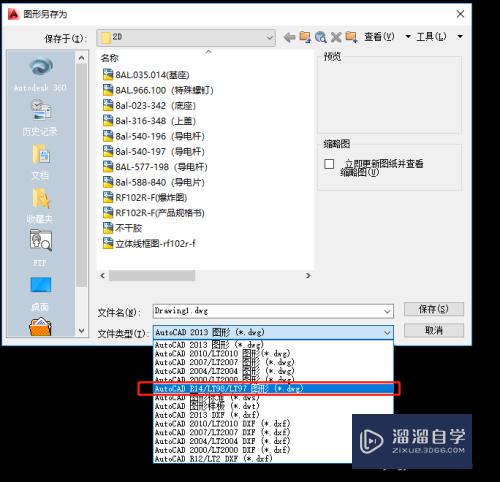Image resolution: width=500 pixels, height=482 pixels.
Task: Select file icon for 立体线框图-rf102r-f
Action: pos(108,243)
